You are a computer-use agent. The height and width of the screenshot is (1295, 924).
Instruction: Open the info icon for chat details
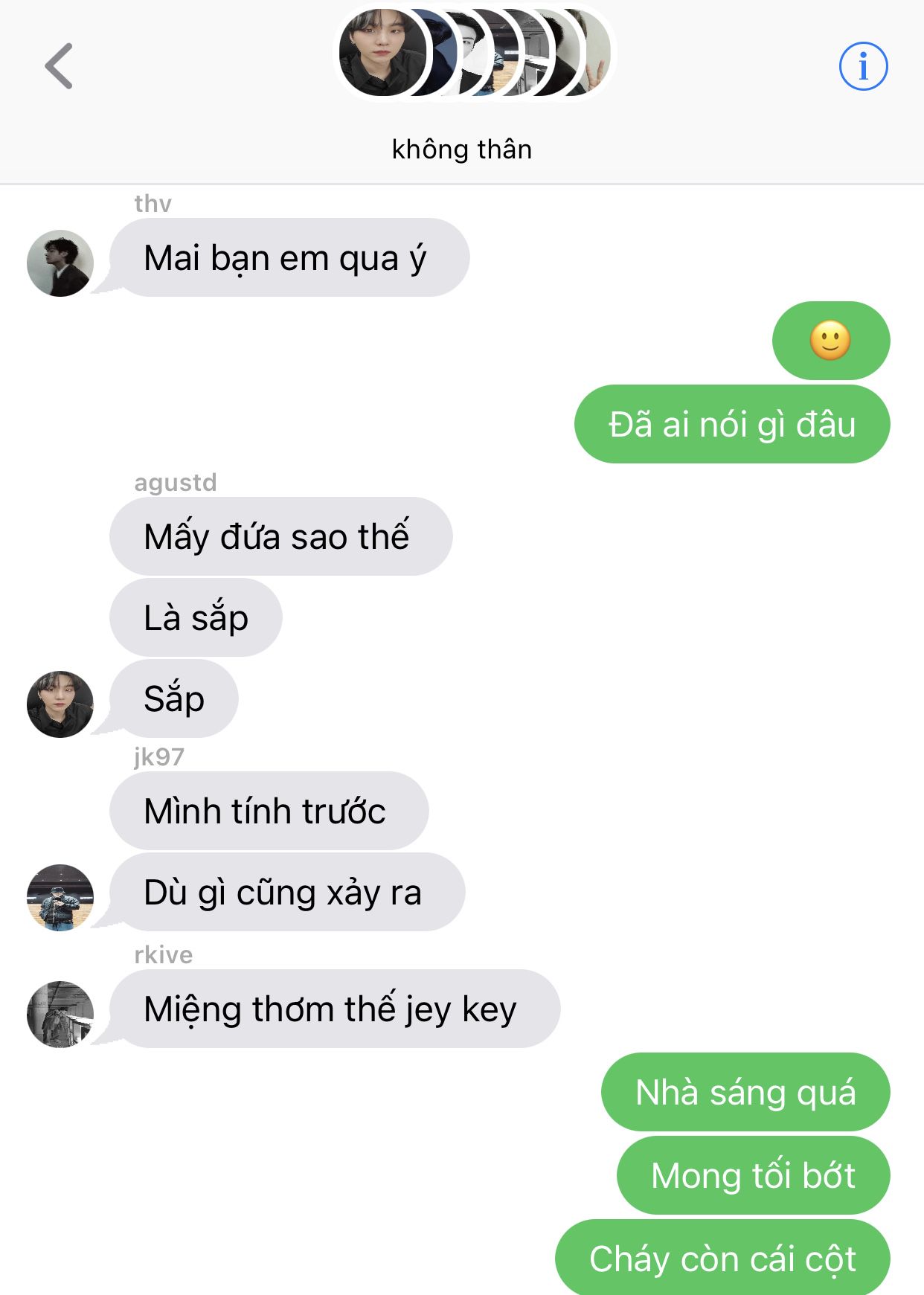tap(863, 66)
